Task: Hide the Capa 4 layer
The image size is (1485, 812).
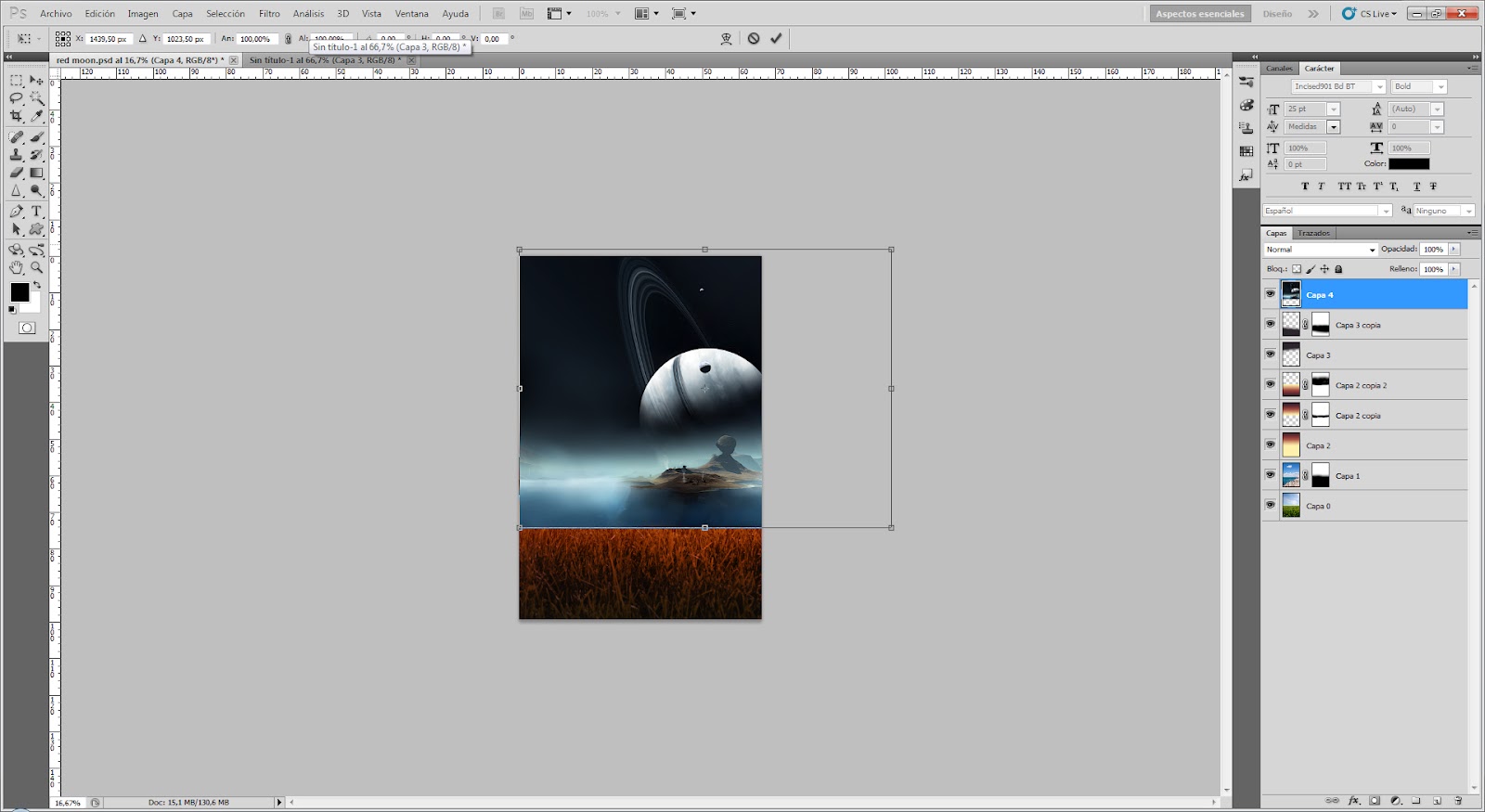Action: 1271,294
